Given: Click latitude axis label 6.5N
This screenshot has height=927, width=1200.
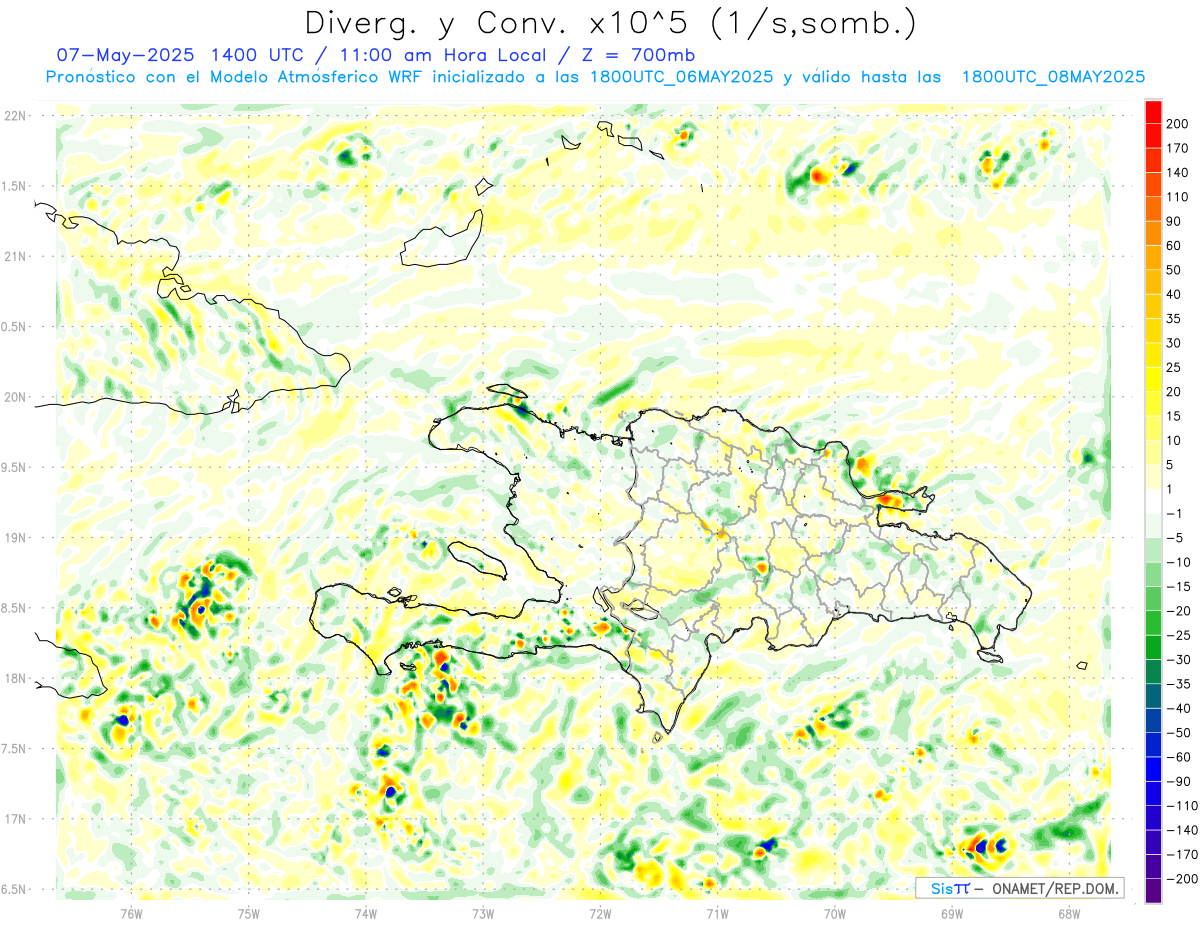Looking at the screenshot, I should (x=15, y=889).
